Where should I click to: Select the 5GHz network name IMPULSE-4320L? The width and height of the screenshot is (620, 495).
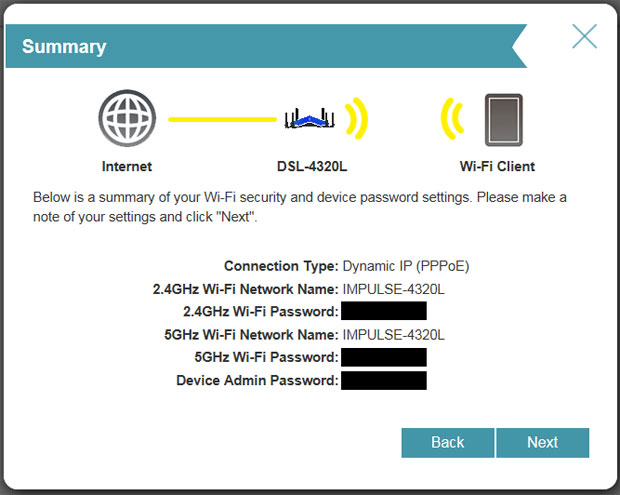click(393, 335)
